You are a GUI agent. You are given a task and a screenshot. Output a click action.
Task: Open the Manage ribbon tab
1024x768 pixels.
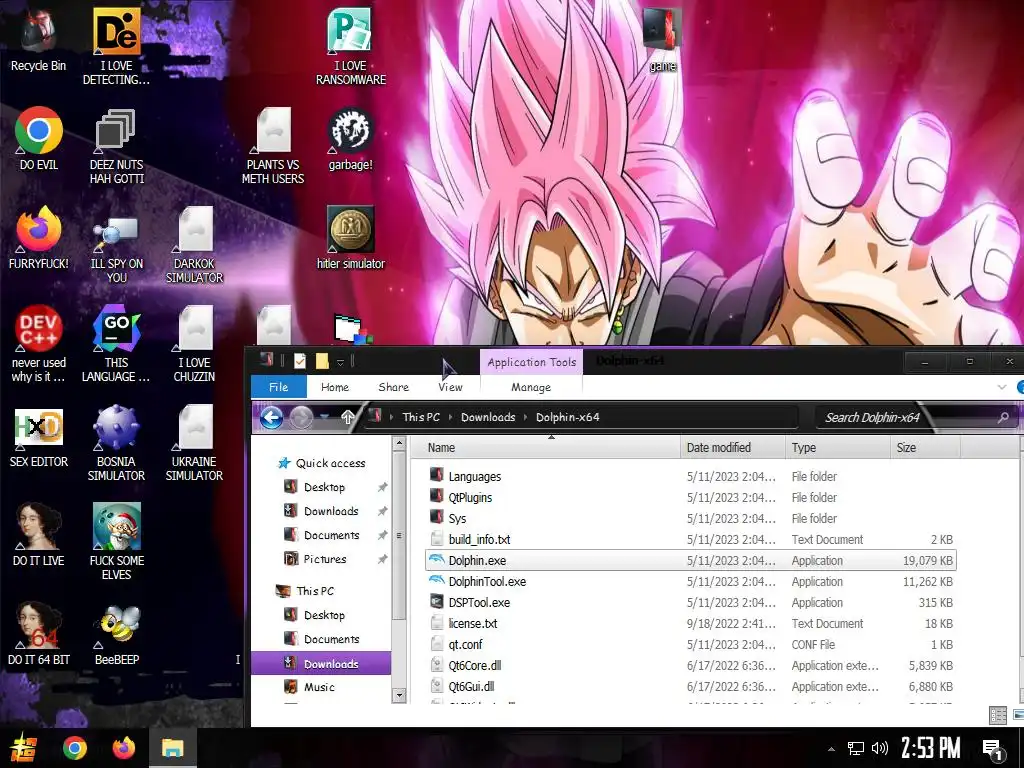pos(531,387)
